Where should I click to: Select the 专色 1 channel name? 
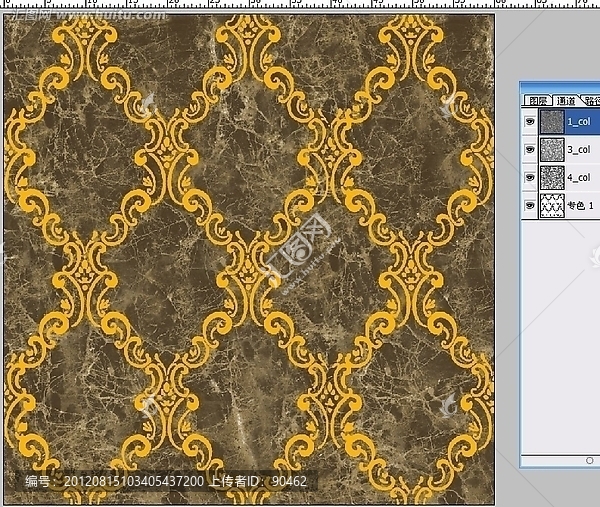point(580,205)
